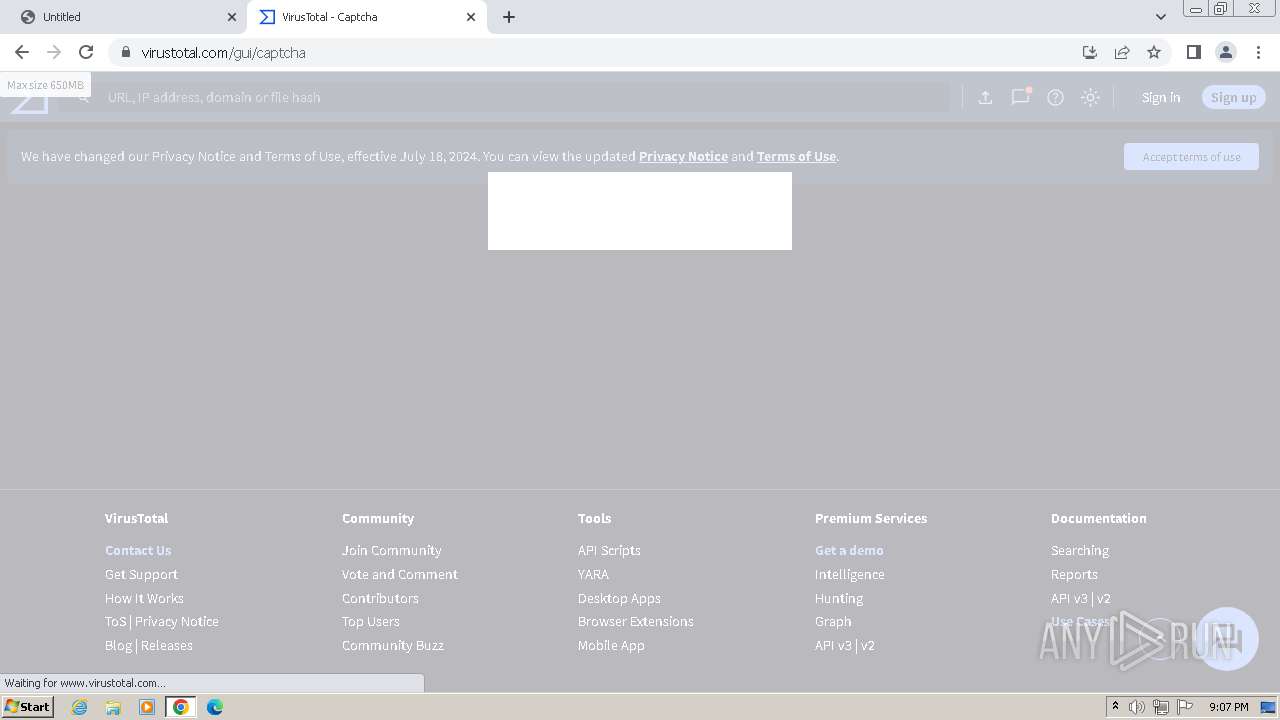Close the VirusTotal - Captcha tab
This screenshot has width=1280, height=720.
[x=471, y=17]
